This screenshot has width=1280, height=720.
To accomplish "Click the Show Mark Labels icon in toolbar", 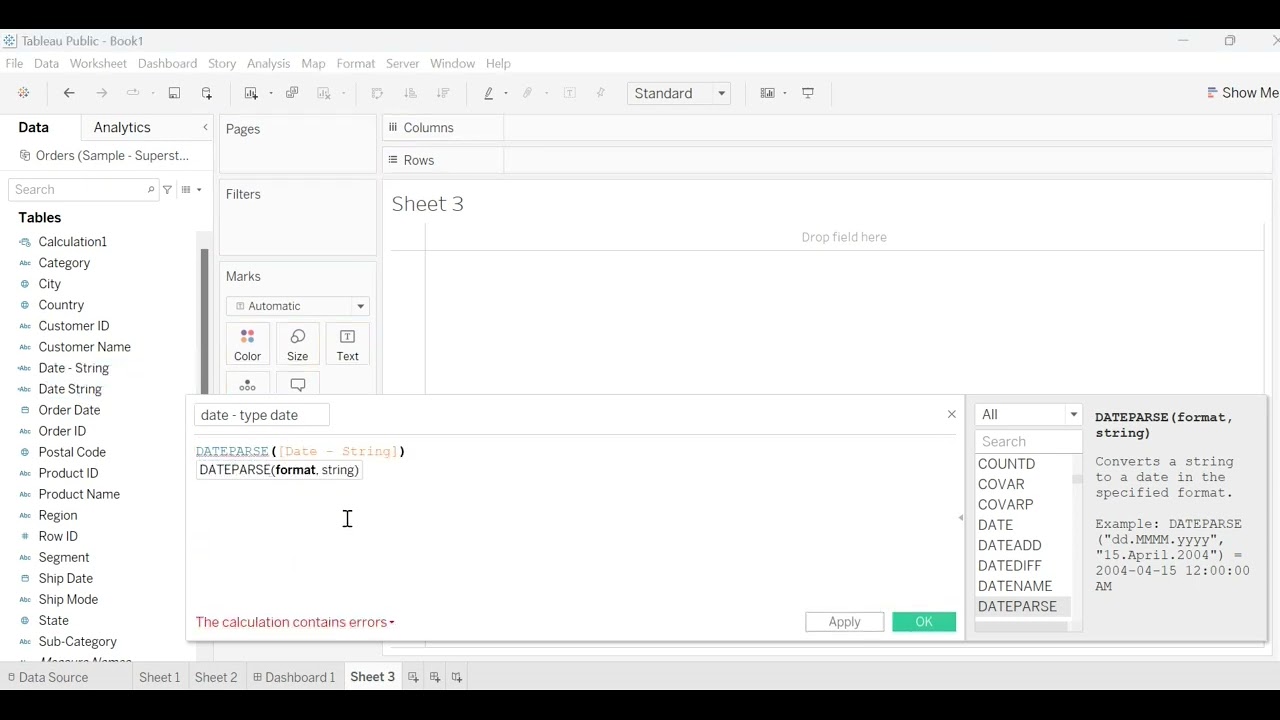I will point(570,93).
